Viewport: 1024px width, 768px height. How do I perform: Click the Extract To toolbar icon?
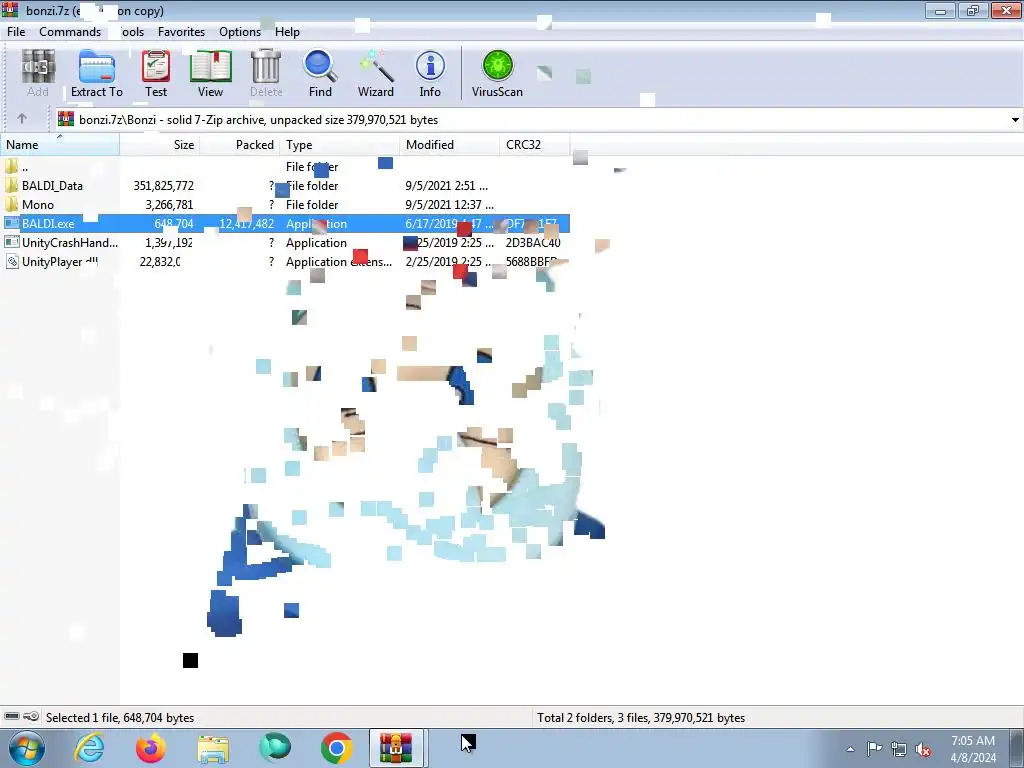(97, 73)
